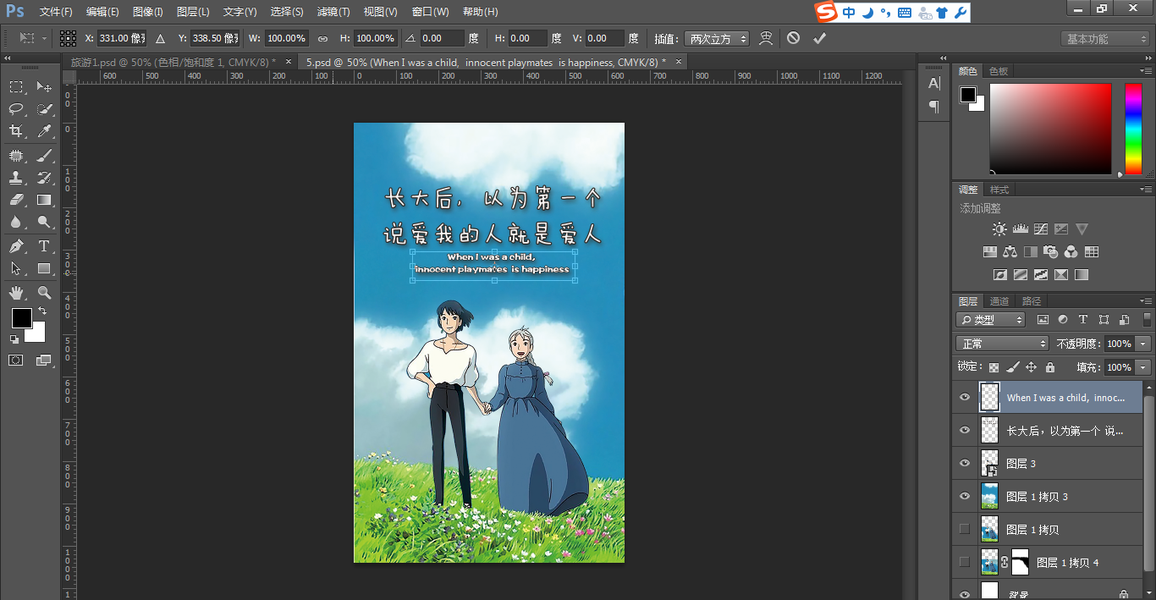Toggle relative positioning triangle icon
The width and height of the screenshot is (1156, 600).
[x=160, y=38]
